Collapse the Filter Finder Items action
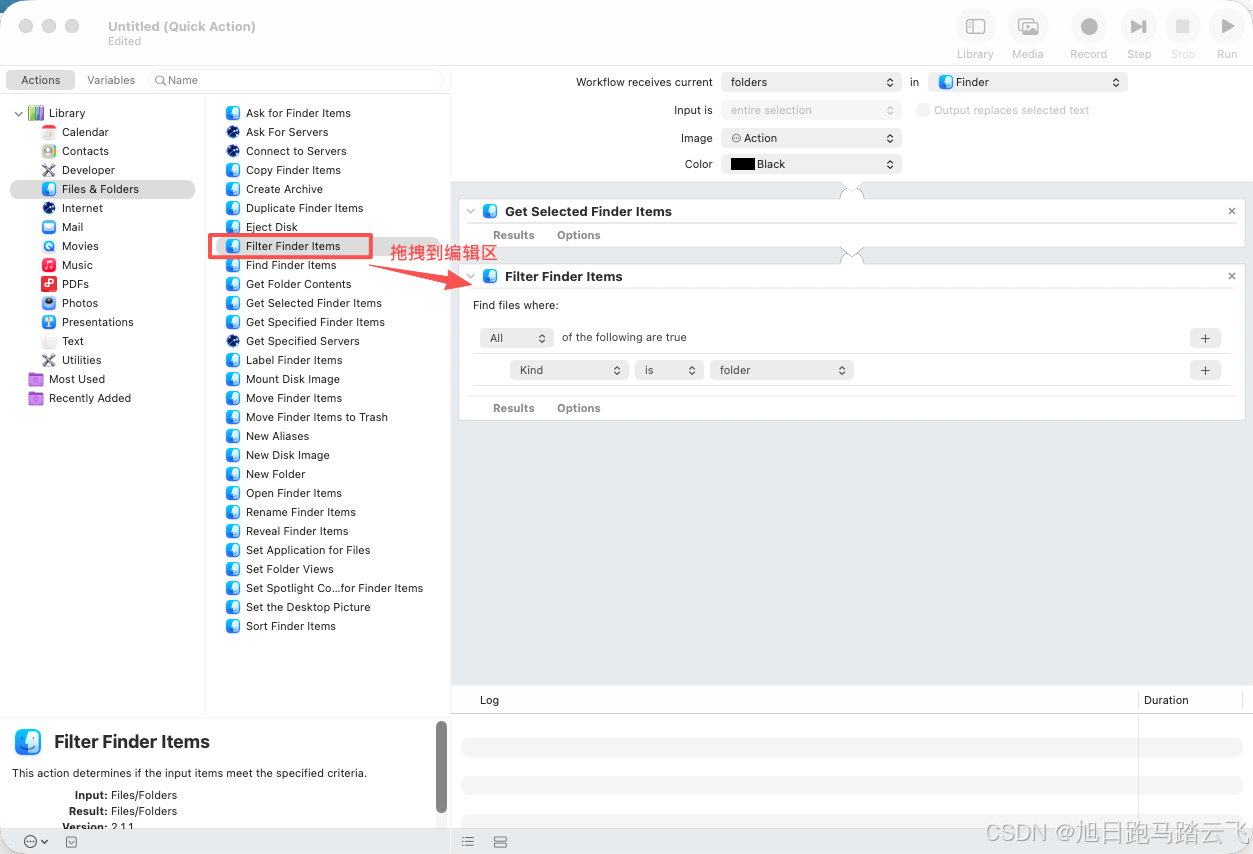 [x=471, y=276]
